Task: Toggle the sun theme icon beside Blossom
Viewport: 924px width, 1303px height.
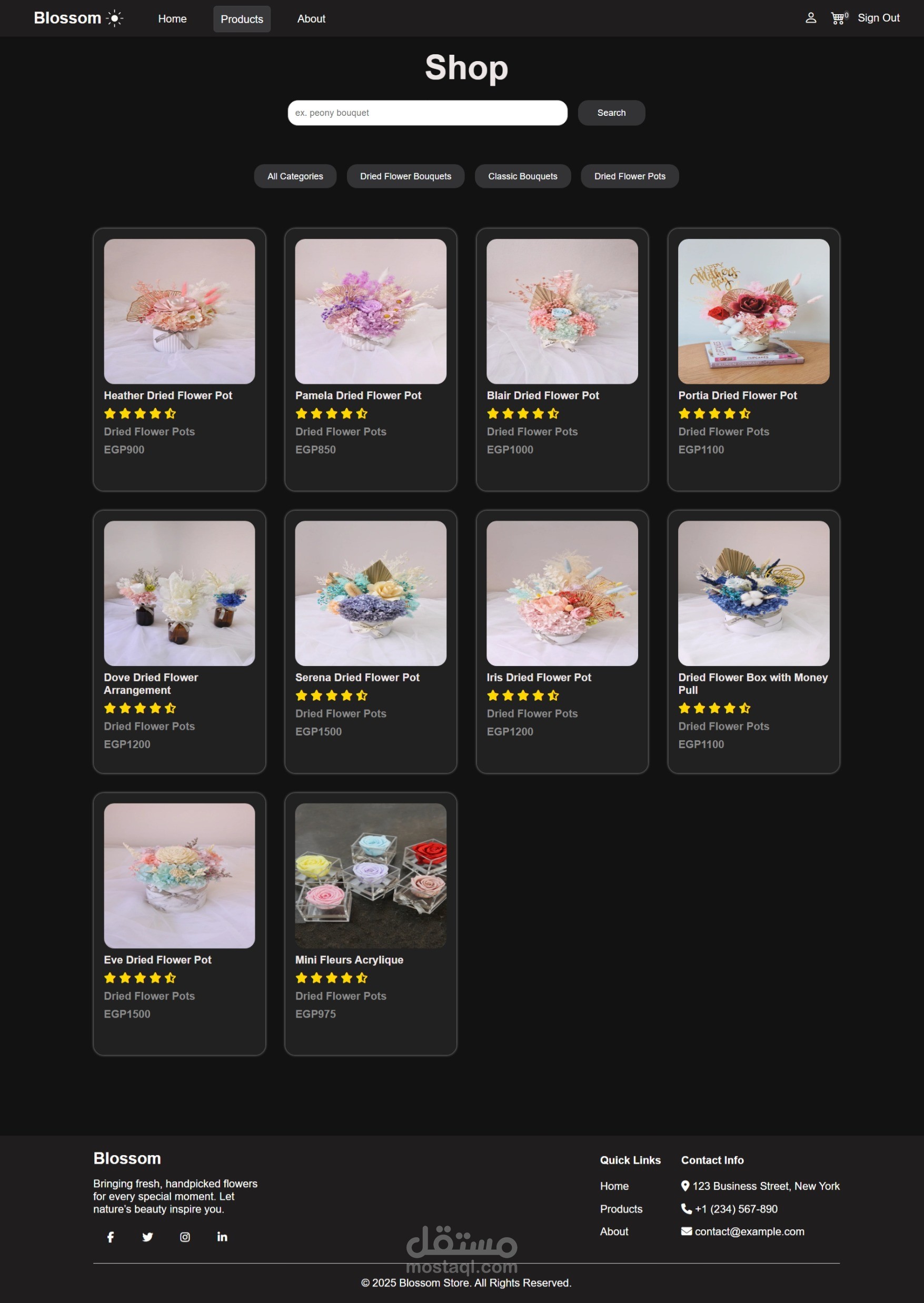Action: (x=115, y=18)
